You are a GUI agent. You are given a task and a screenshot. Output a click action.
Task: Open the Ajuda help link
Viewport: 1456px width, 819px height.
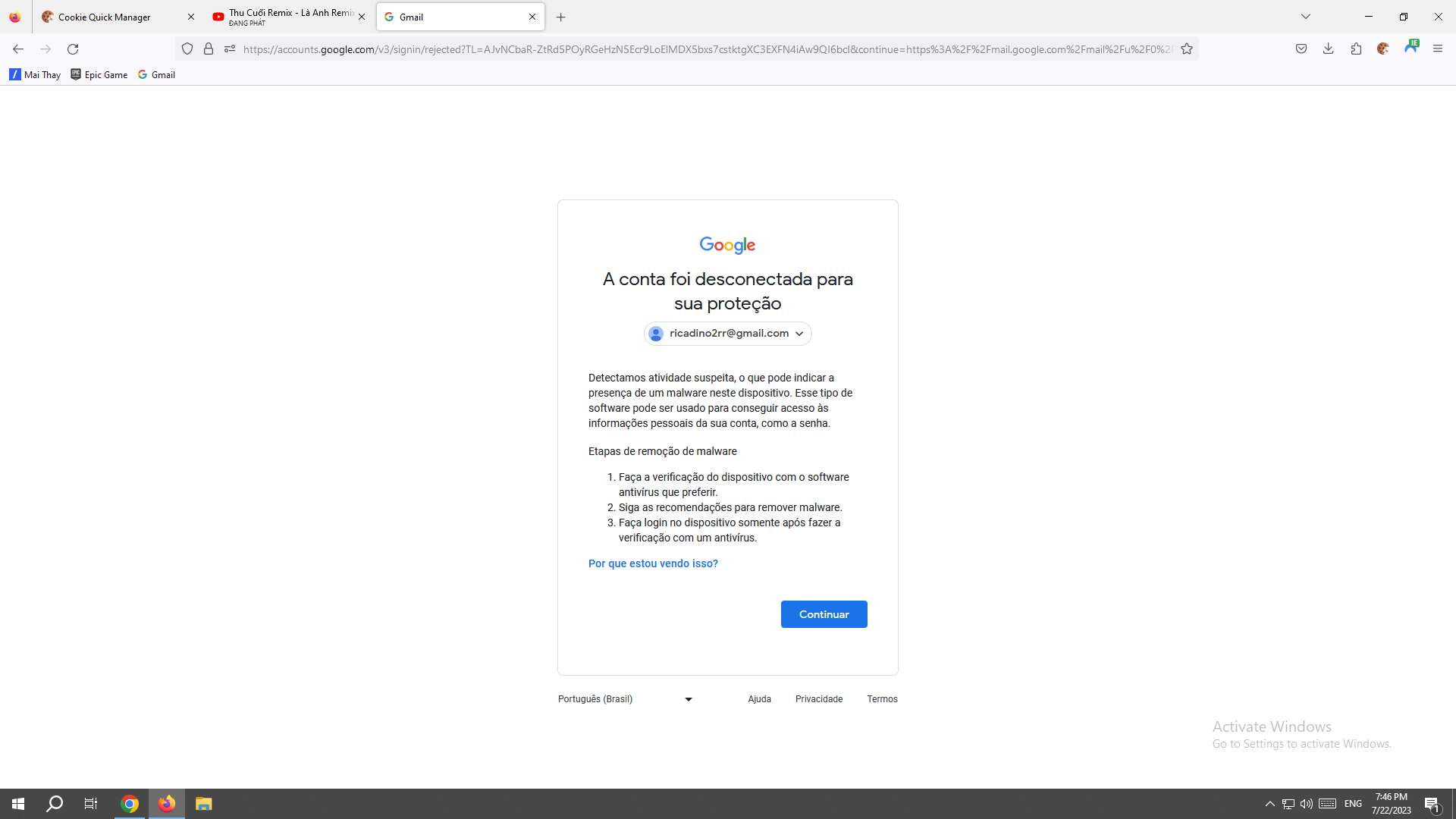tap(759, 699)
